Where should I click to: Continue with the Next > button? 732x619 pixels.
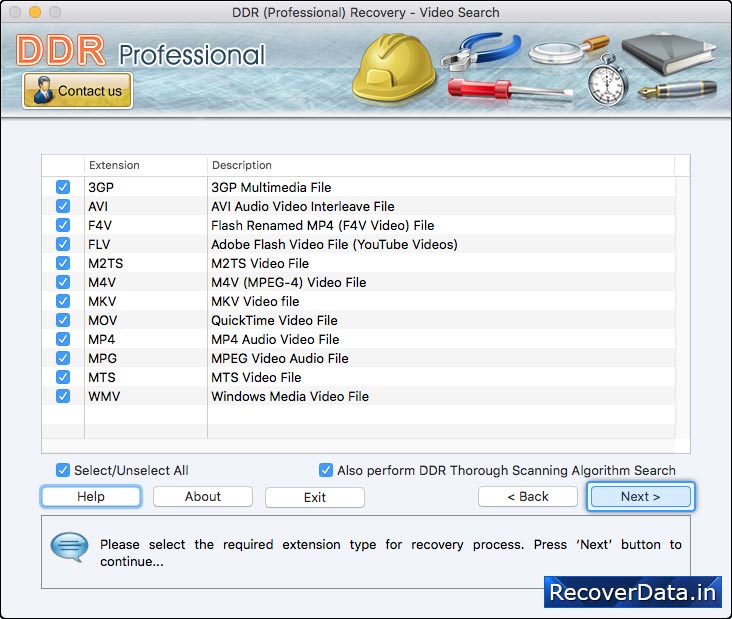tap(640, 496)
